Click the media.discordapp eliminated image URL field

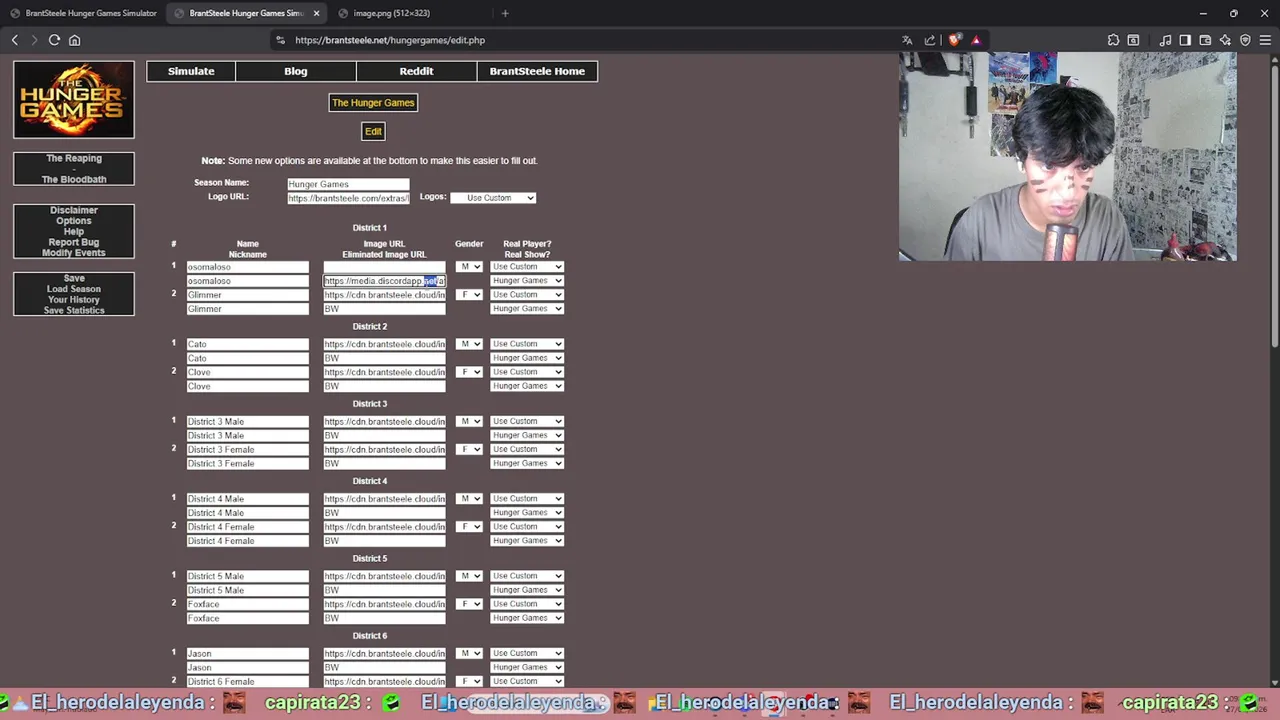point(384,281)
